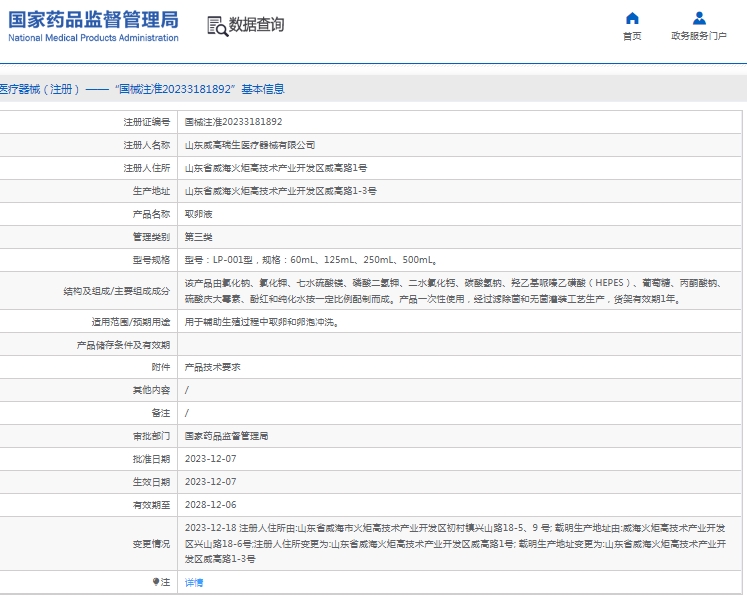Click the 生效日期 field label

point(151,482)
